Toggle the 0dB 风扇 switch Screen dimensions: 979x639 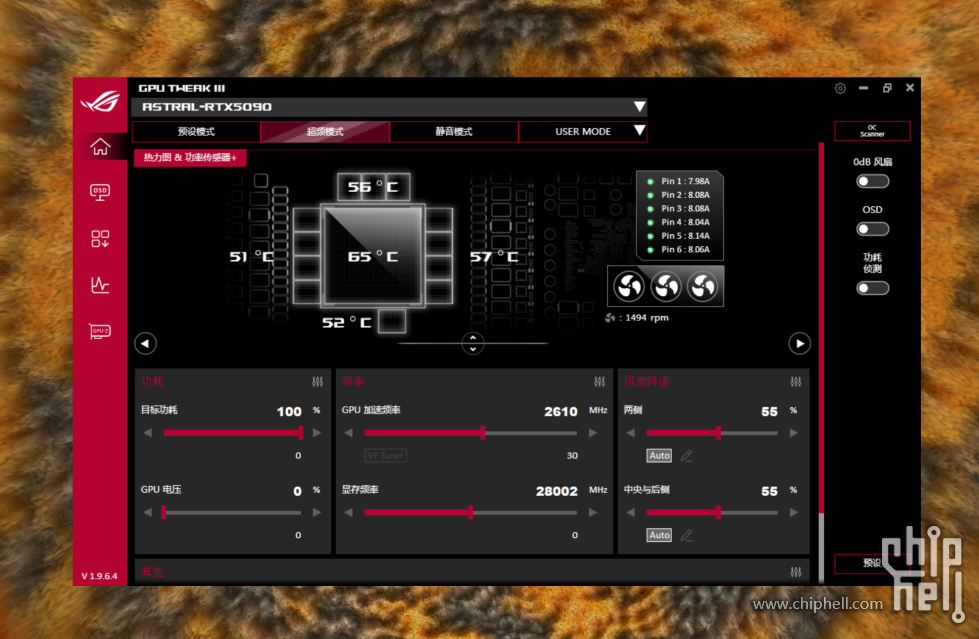(x=872, y=181)
